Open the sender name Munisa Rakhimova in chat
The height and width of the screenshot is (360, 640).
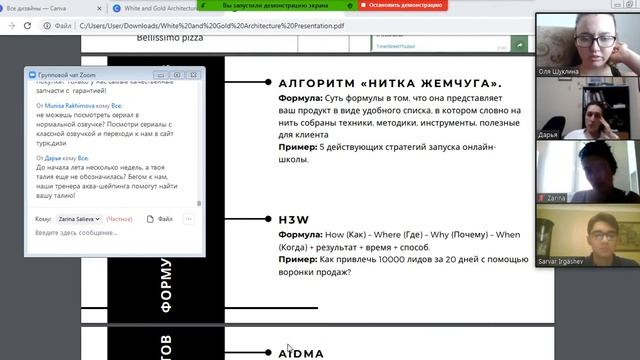pyautogui.click(x=69, y=106)
